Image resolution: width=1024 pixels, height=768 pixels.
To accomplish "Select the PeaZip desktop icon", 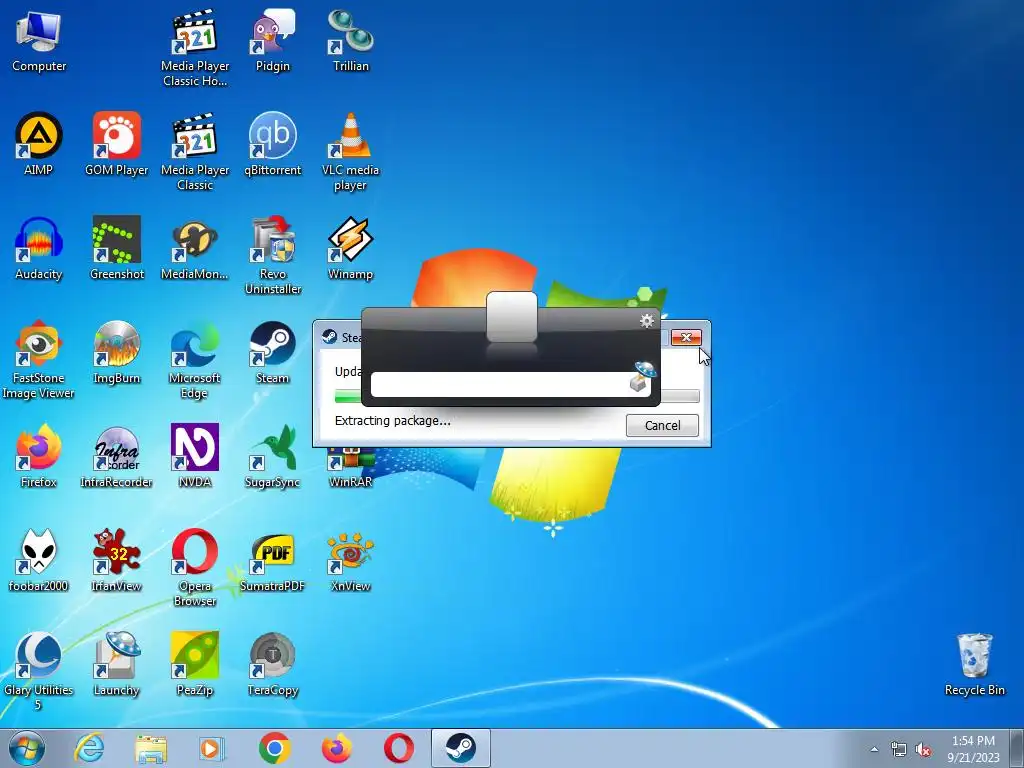I will 195,664.
